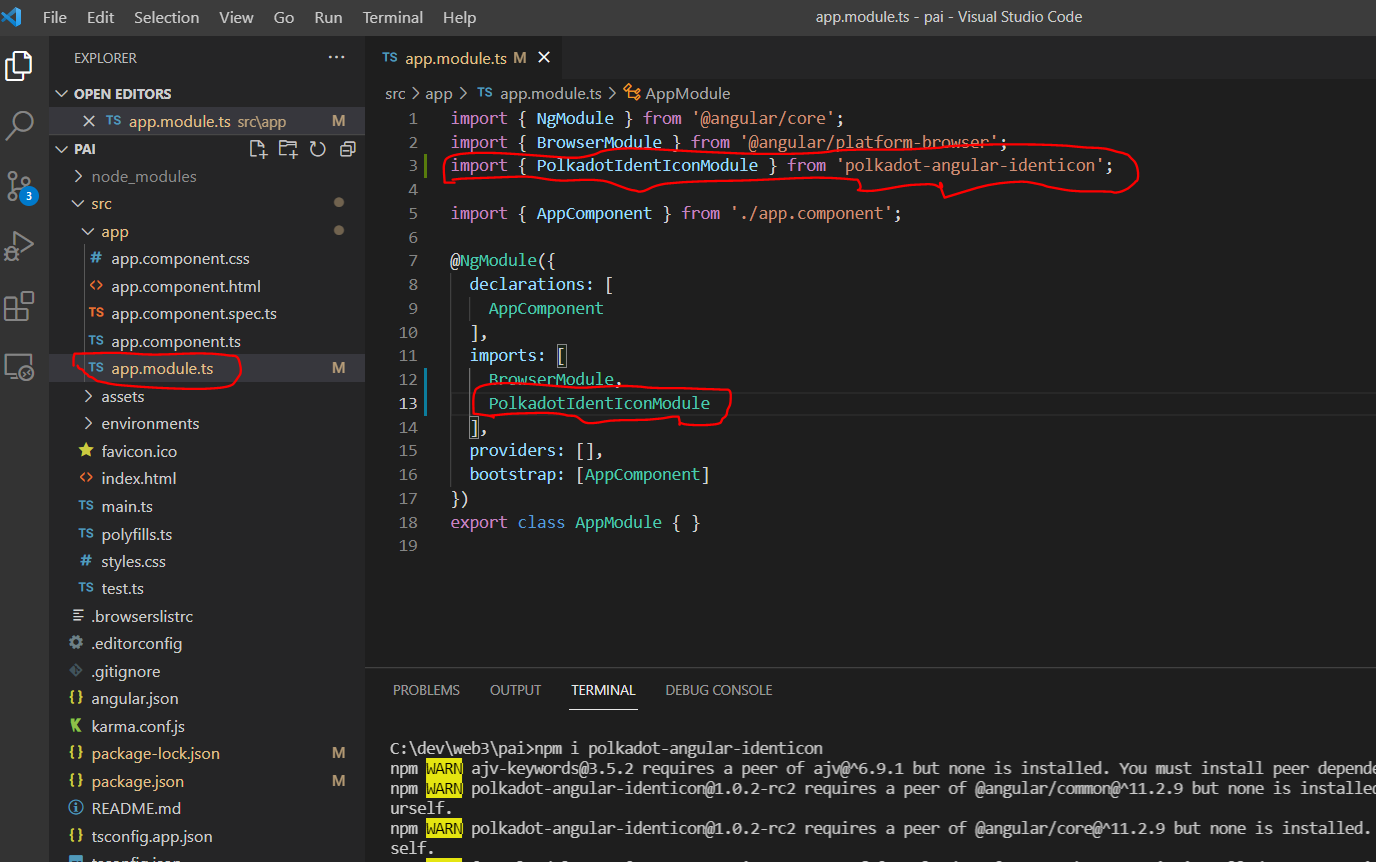Screen dimensions: 1376x862
Task: Open the Go menu
Action: tap(284, 17)
